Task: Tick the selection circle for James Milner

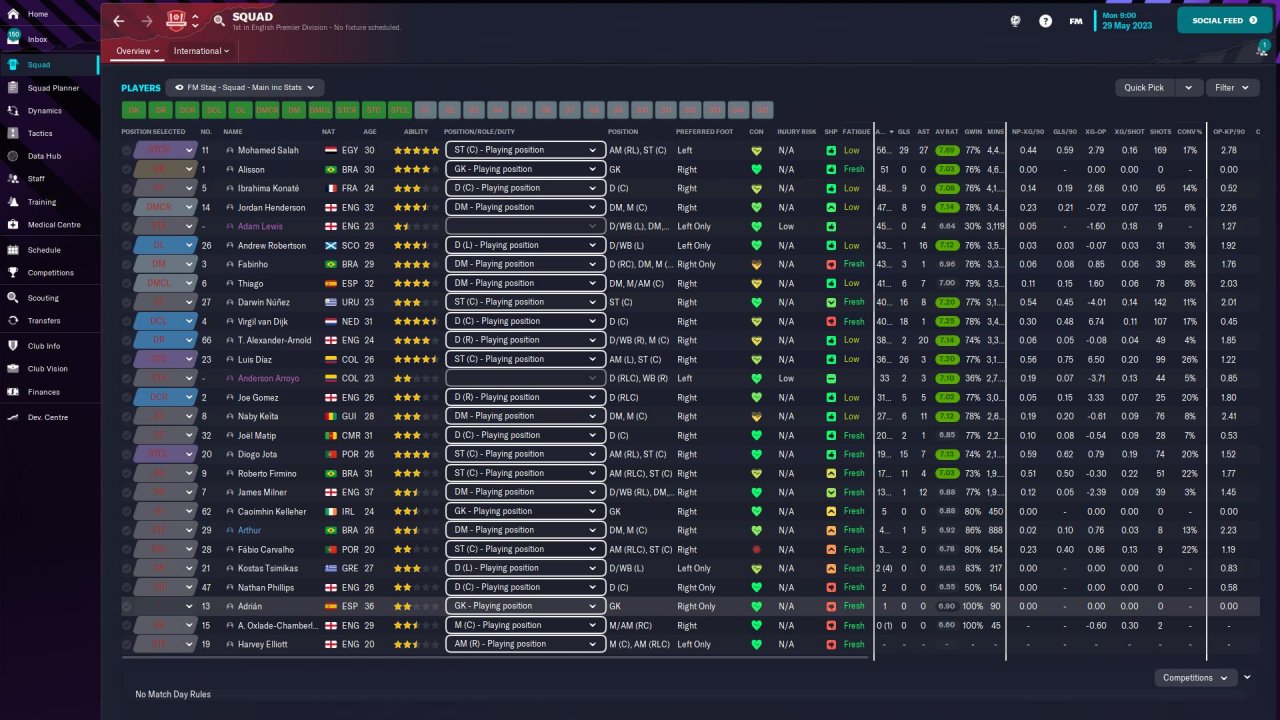Action: (127, 493)
